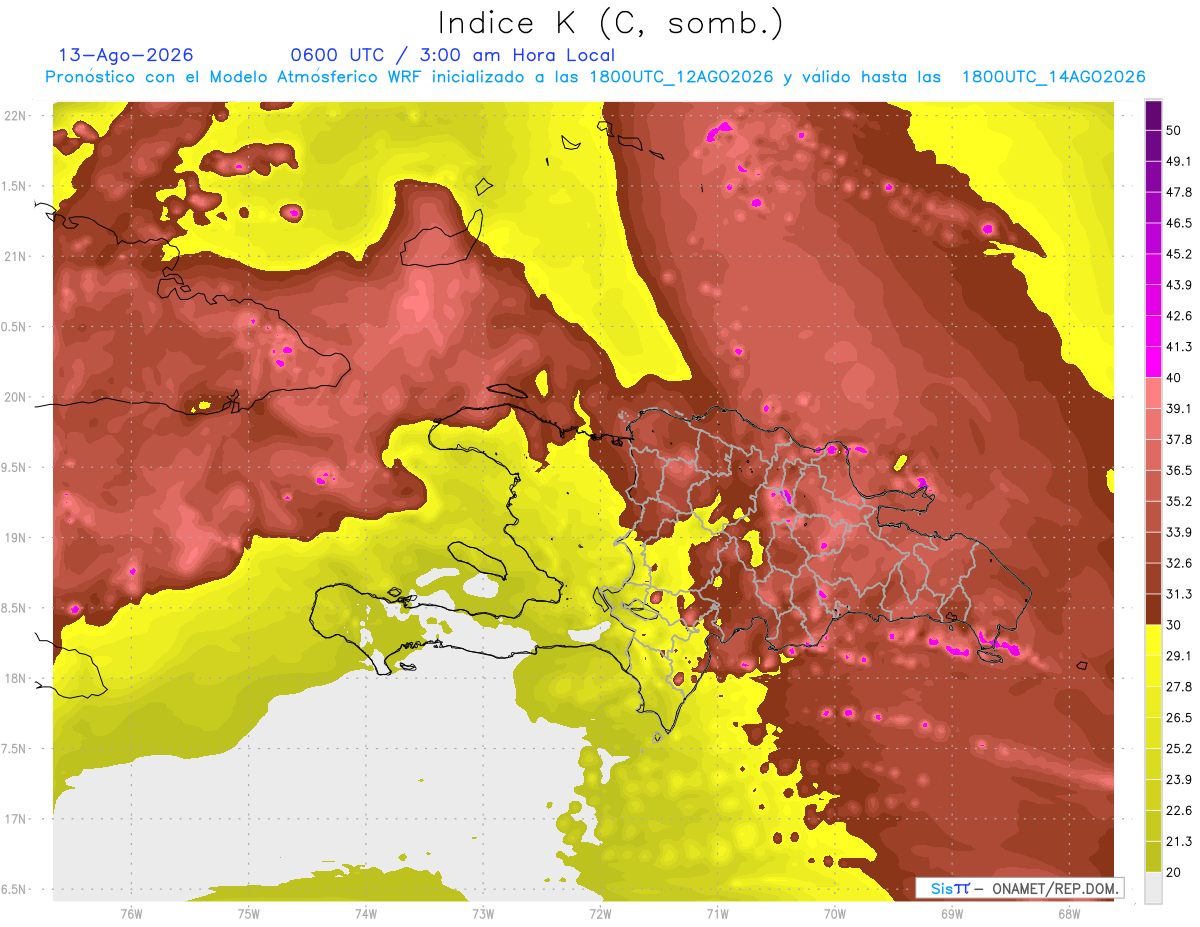Click the 'Indice K (C, somb.)' title

tap(611, 22)
